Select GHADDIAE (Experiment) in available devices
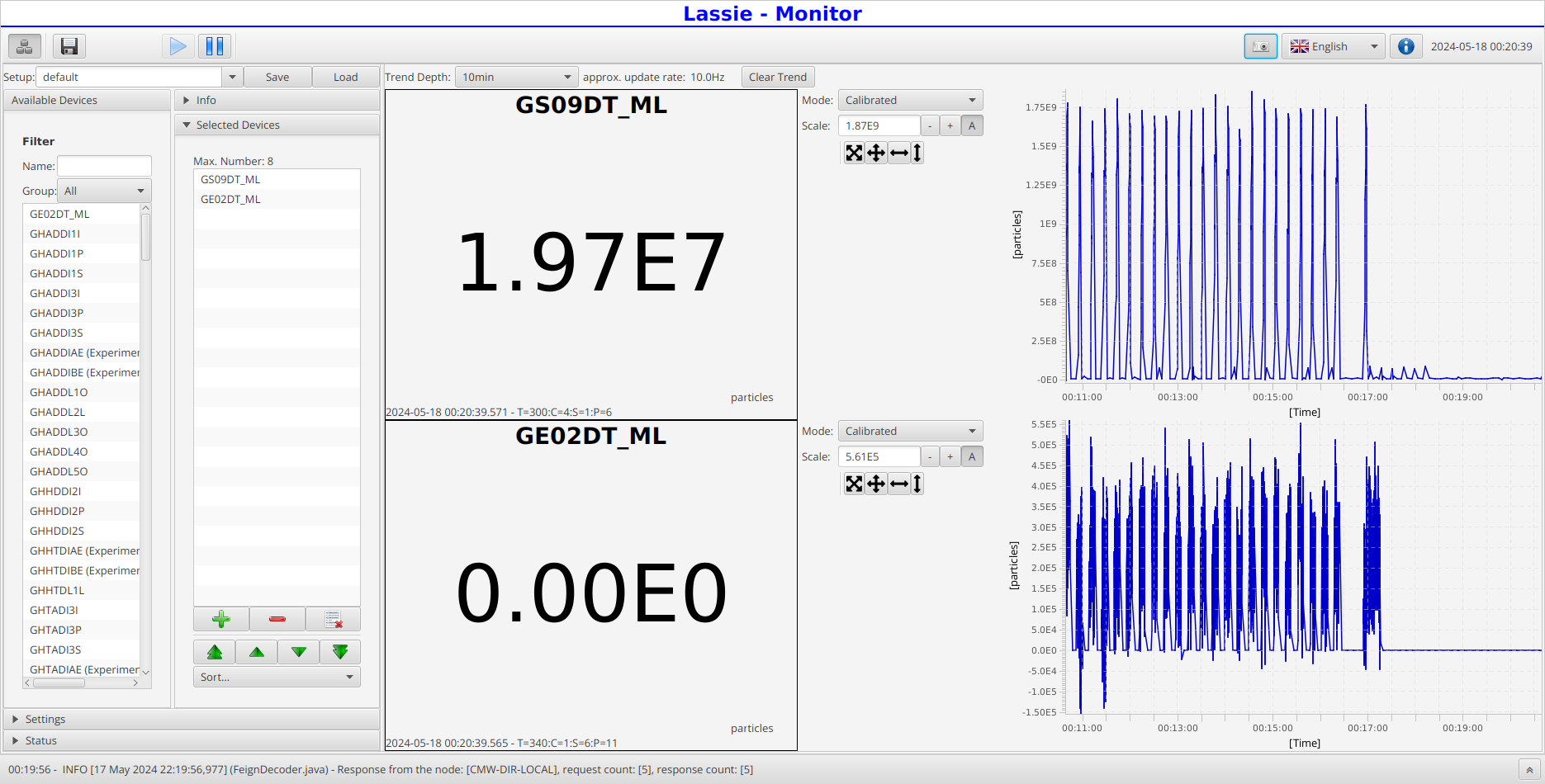Image resolution: width=1545 pixels, height=784 pixels. coord(82,352)
